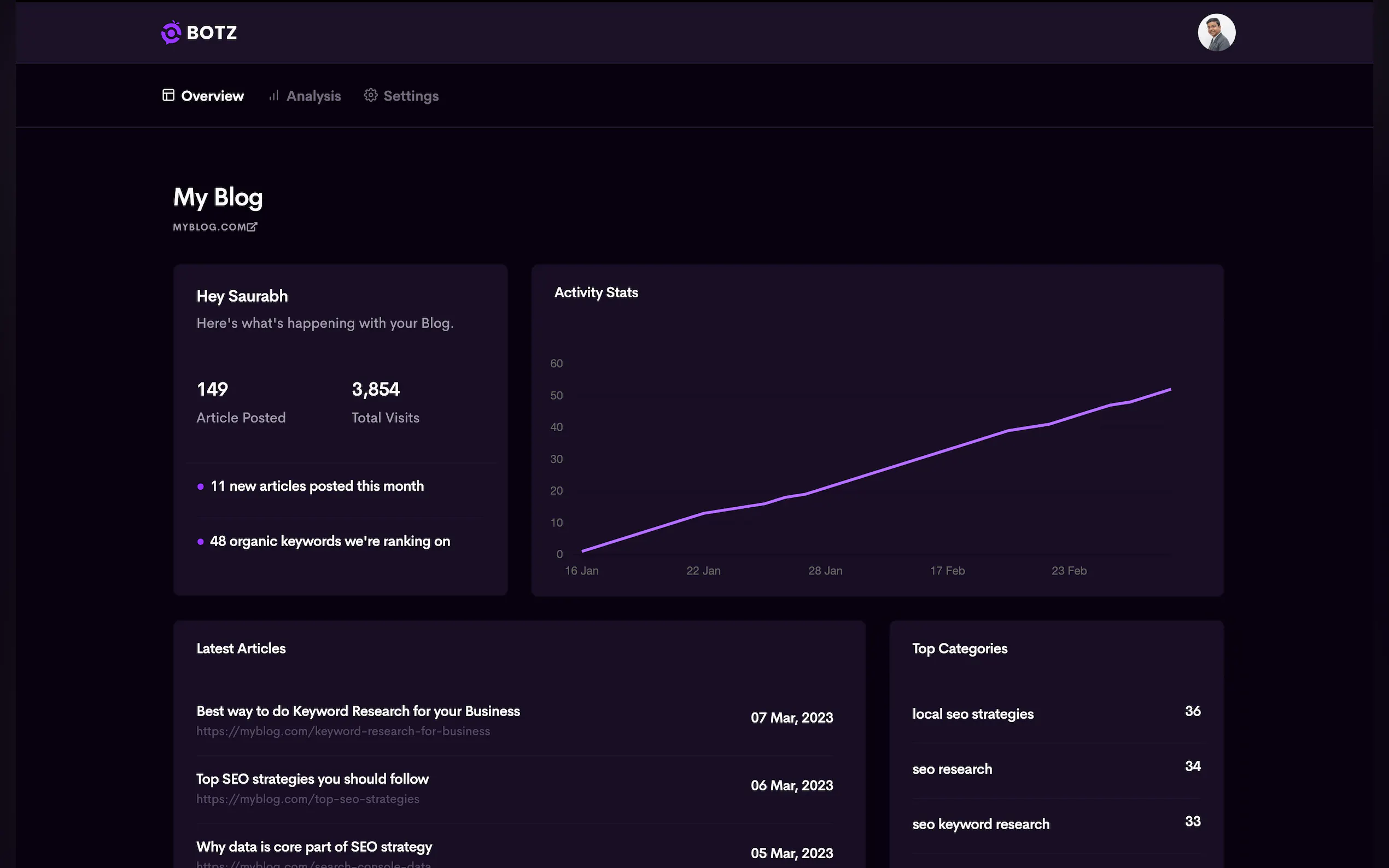Screen dimensions: 1389x868
Task: Click the Overview layout icon
Action: 168,95
